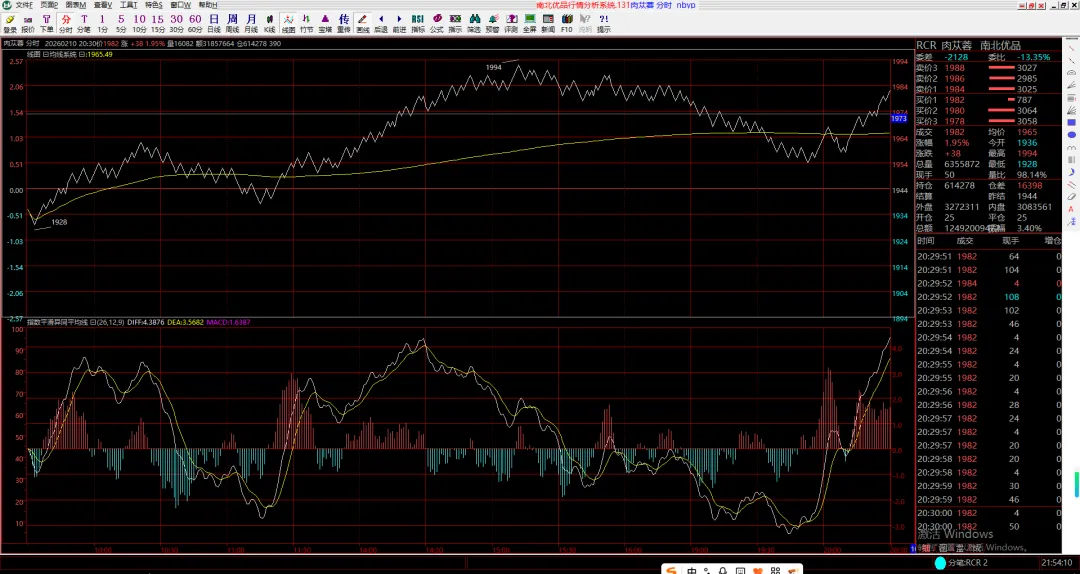1080x574 pixels.
Task: Open the 帮助H menu
Action: tap(208, 5)
